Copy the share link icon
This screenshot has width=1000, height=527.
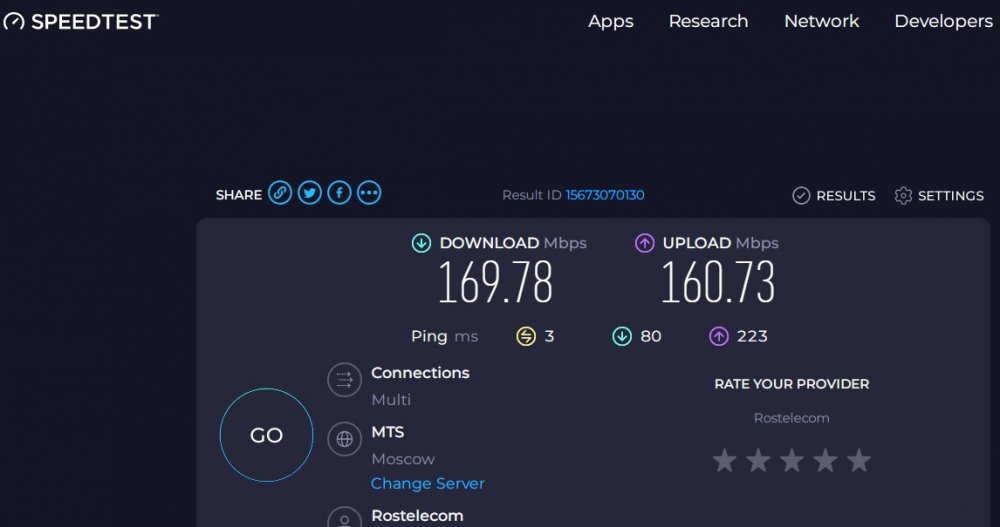(280, 194)
